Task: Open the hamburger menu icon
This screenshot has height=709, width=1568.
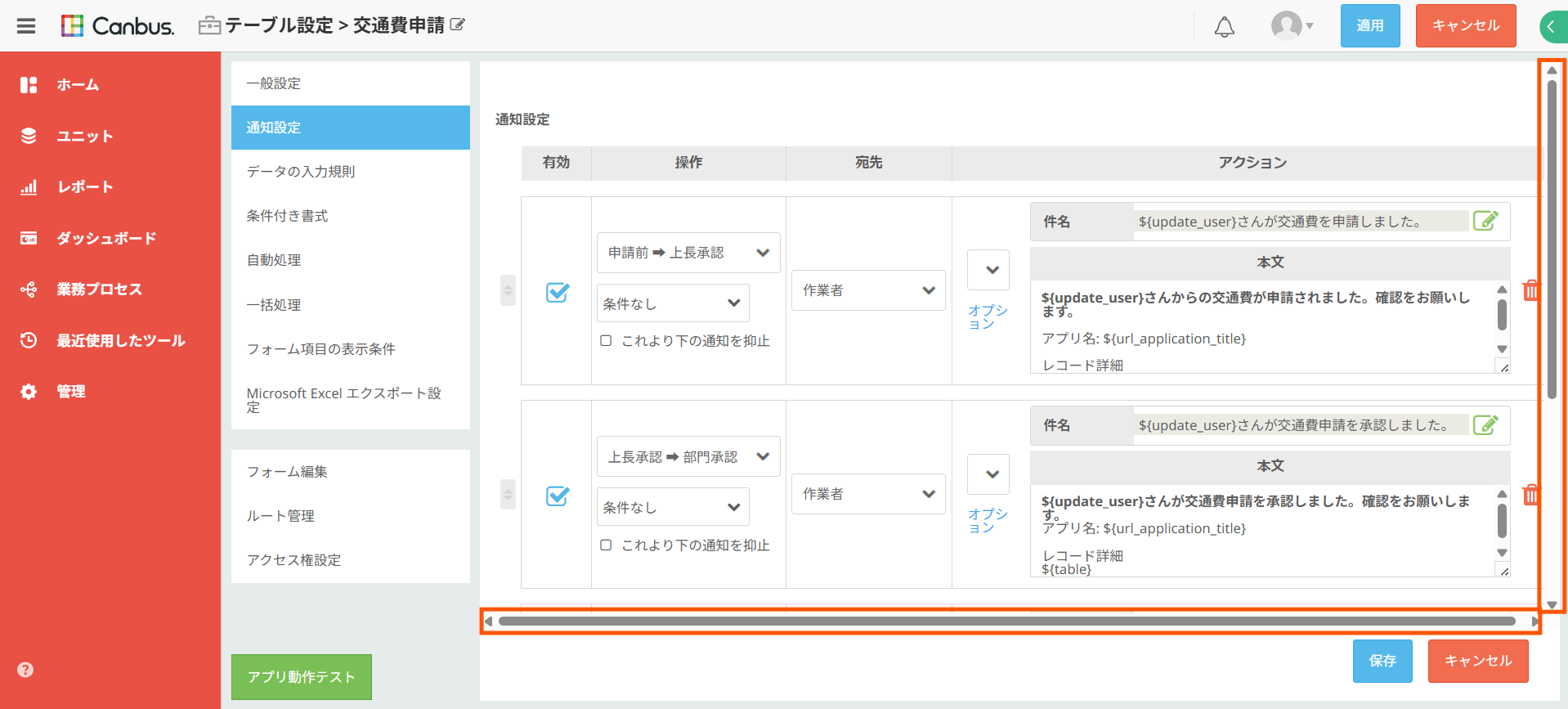Action: (26, 26)
